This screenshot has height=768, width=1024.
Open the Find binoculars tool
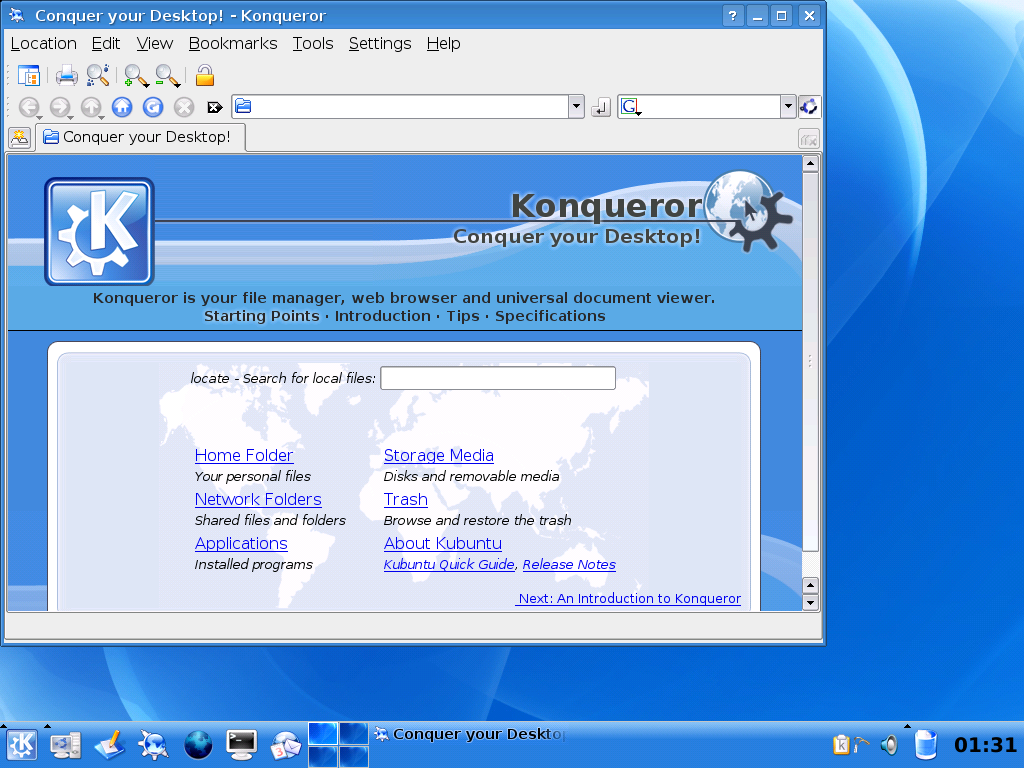click(x=98, y=76)
